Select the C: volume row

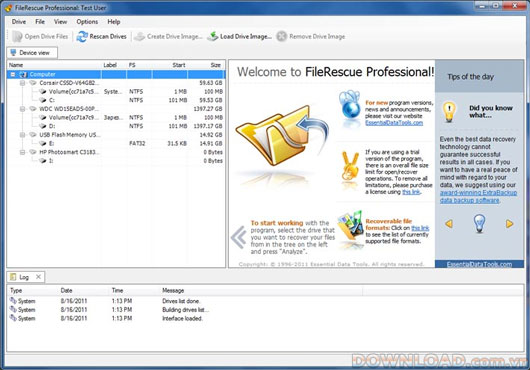pos(116,100)
